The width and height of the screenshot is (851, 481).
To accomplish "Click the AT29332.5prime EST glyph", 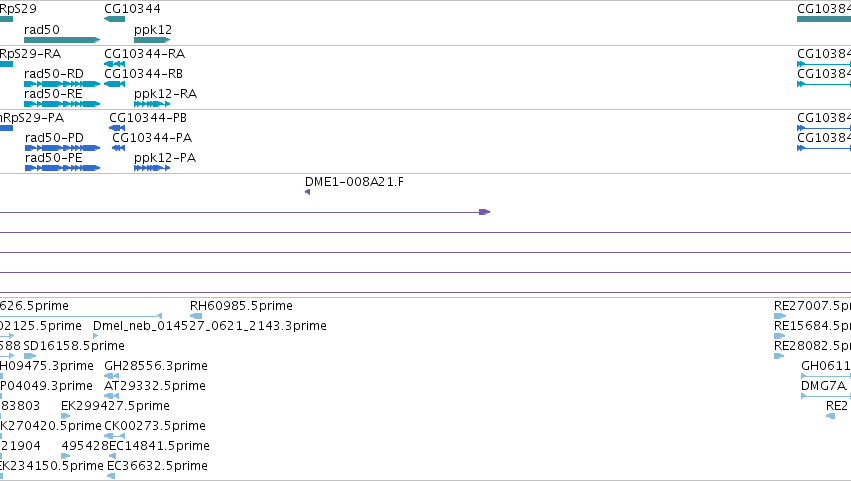I will [111, 396].
